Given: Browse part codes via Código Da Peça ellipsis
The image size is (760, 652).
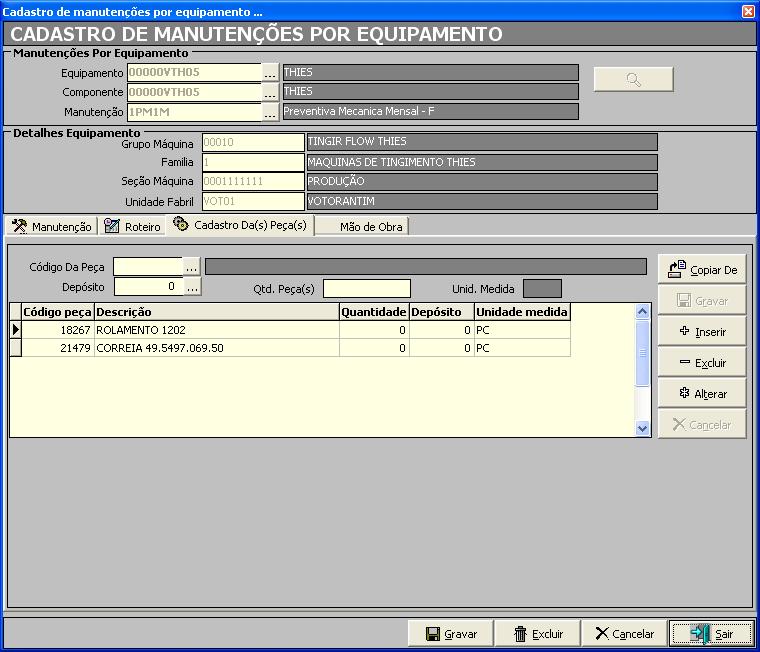Looking at the screenshot, I should [192, 266].
